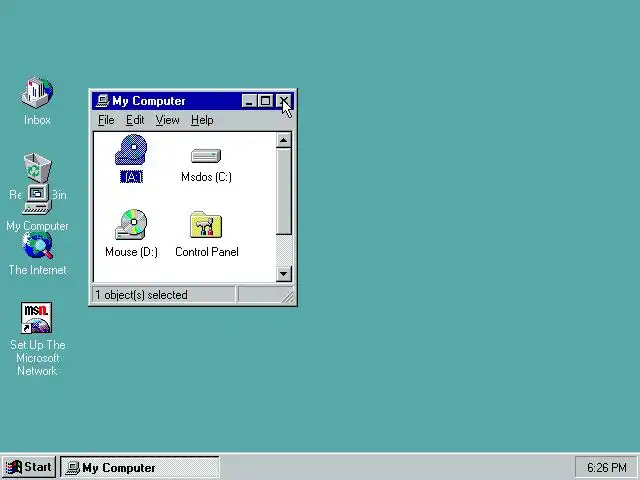Click the "1 object(s) selected" status text
Image resolution: width=640 pixels, height=480 pixels.
click(141, 295)
